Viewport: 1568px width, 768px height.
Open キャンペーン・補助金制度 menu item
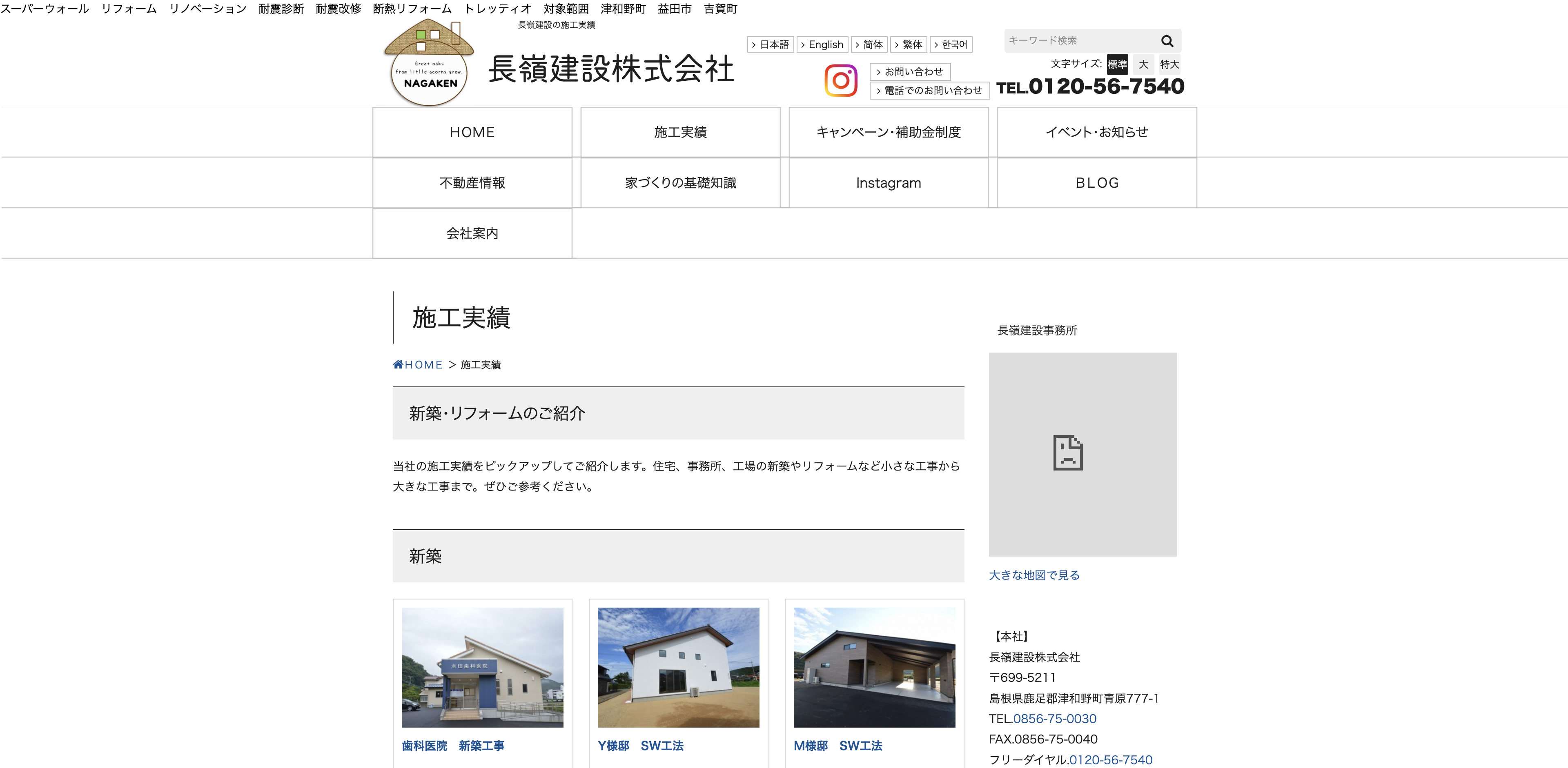click(x=889, y=132)
